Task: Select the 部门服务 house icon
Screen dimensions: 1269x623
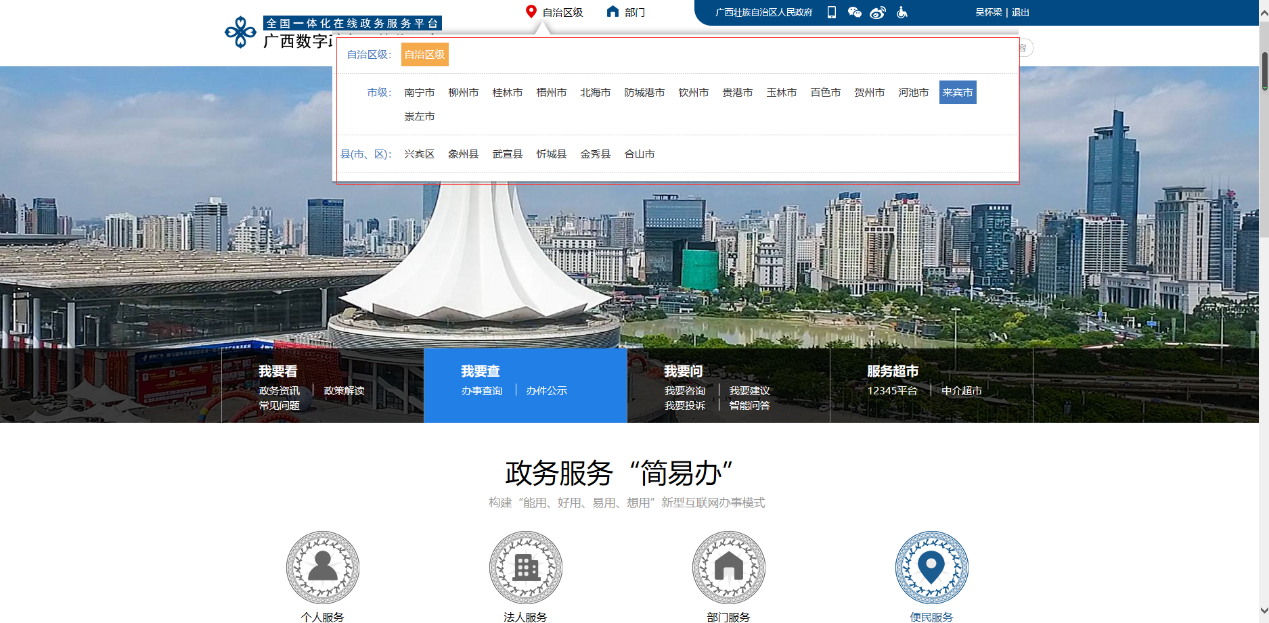Action: (728, 568)
